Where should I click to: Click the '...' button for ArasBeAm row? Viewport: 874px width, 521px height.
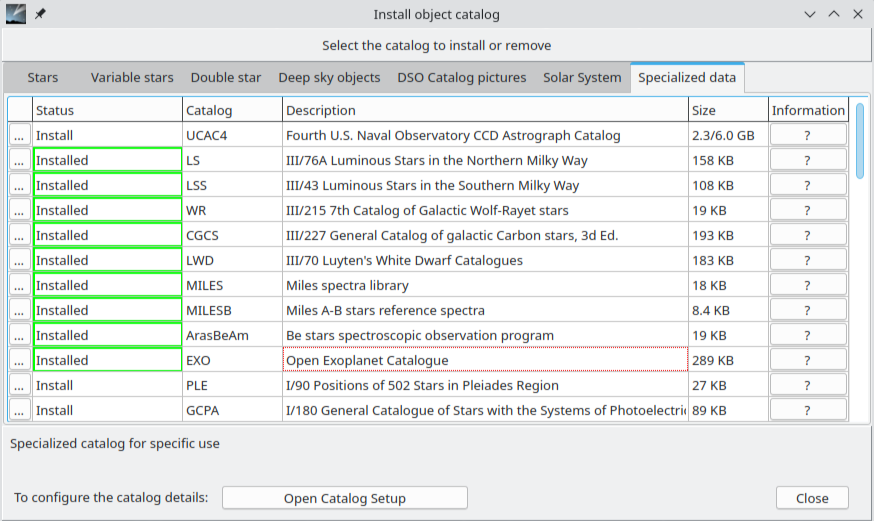click(20, 335)
